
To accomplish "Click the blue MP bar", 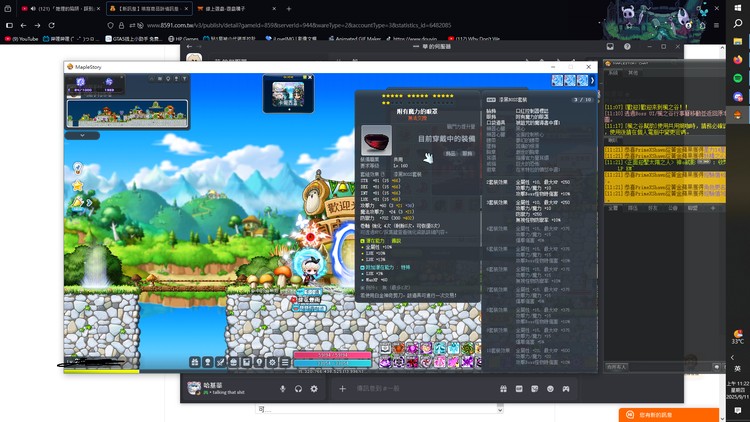I will click(x=331, y=363).
